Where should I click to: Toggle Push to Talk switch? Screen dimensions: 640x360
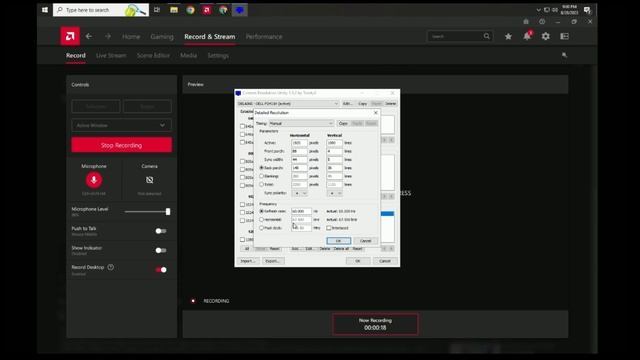(x=161, y=231)
